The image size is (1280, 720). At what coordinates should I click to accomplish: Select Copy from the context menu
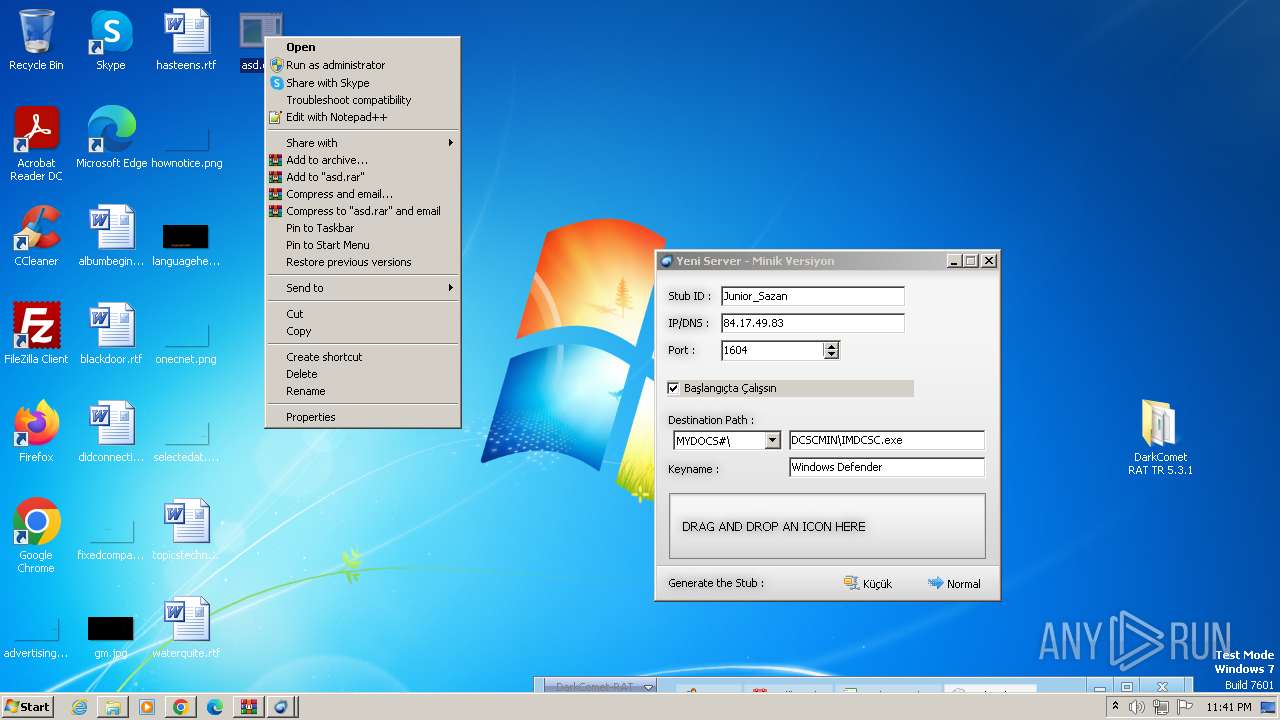click(362, 331)
